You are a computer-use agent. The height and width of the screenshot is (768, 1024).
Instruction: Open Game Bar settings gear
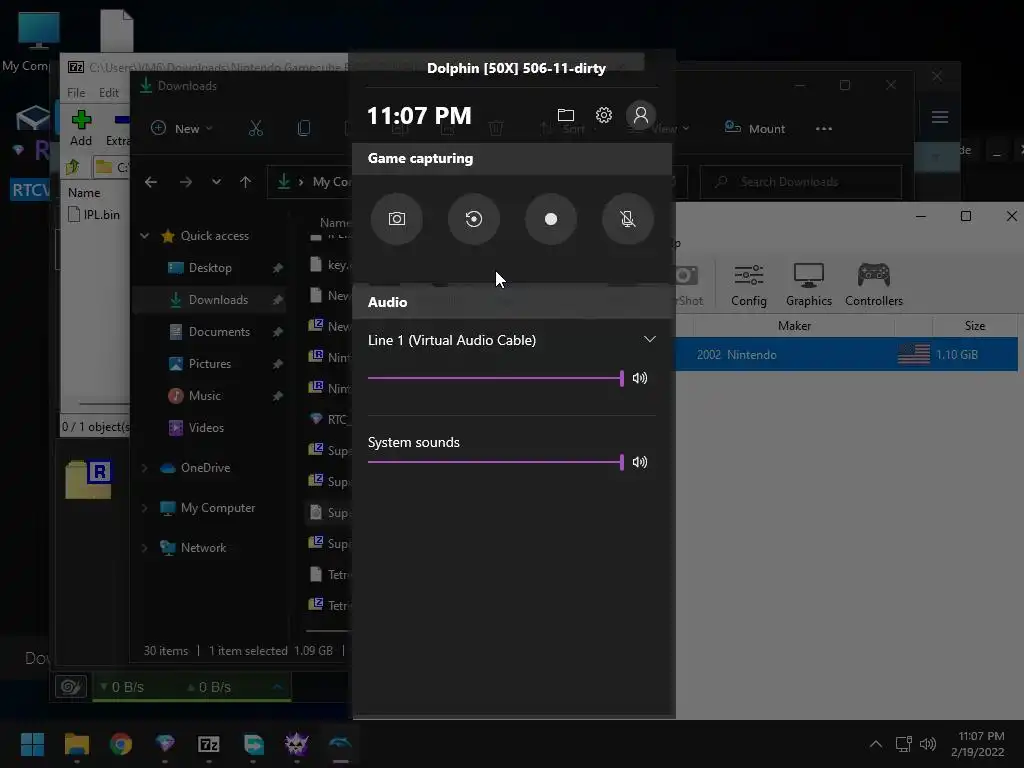tap(603, 116)
